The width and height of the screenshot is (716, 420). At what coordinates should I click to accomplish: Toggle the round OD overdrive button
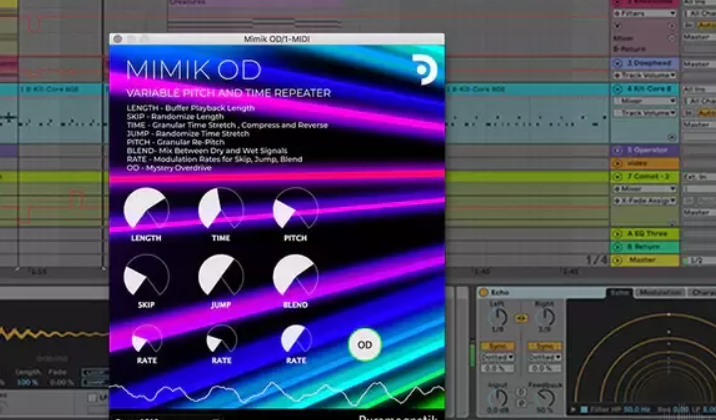(x=365, y=345)
